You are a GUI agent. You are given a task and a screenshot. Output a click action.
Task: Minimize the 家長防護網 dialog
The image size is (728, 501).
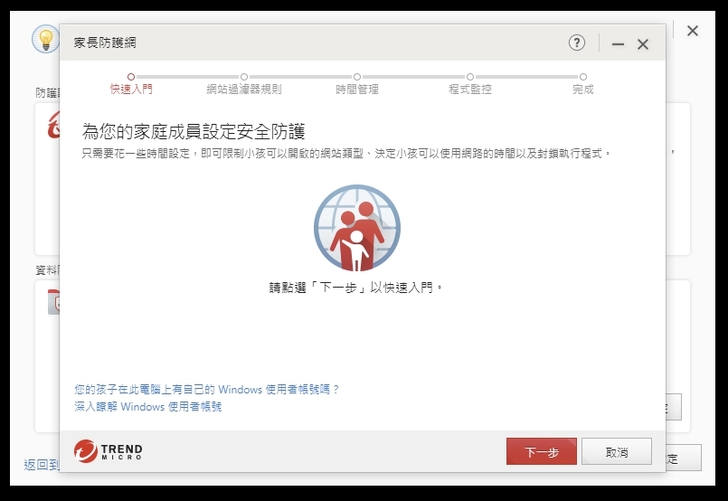(x=618, y=44)
